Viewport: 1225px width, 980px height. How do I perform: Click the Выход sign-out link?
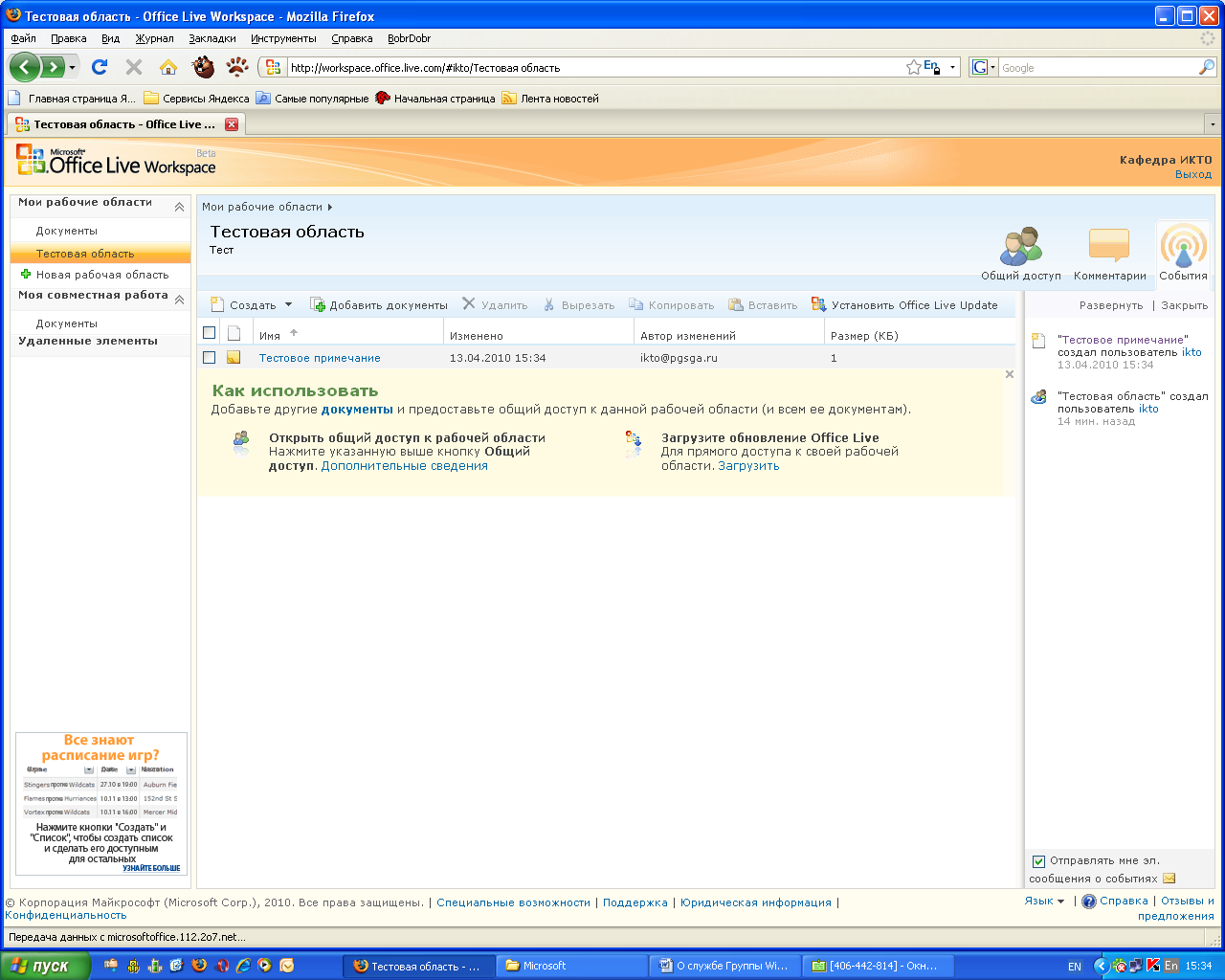[x=1193, y=174]
